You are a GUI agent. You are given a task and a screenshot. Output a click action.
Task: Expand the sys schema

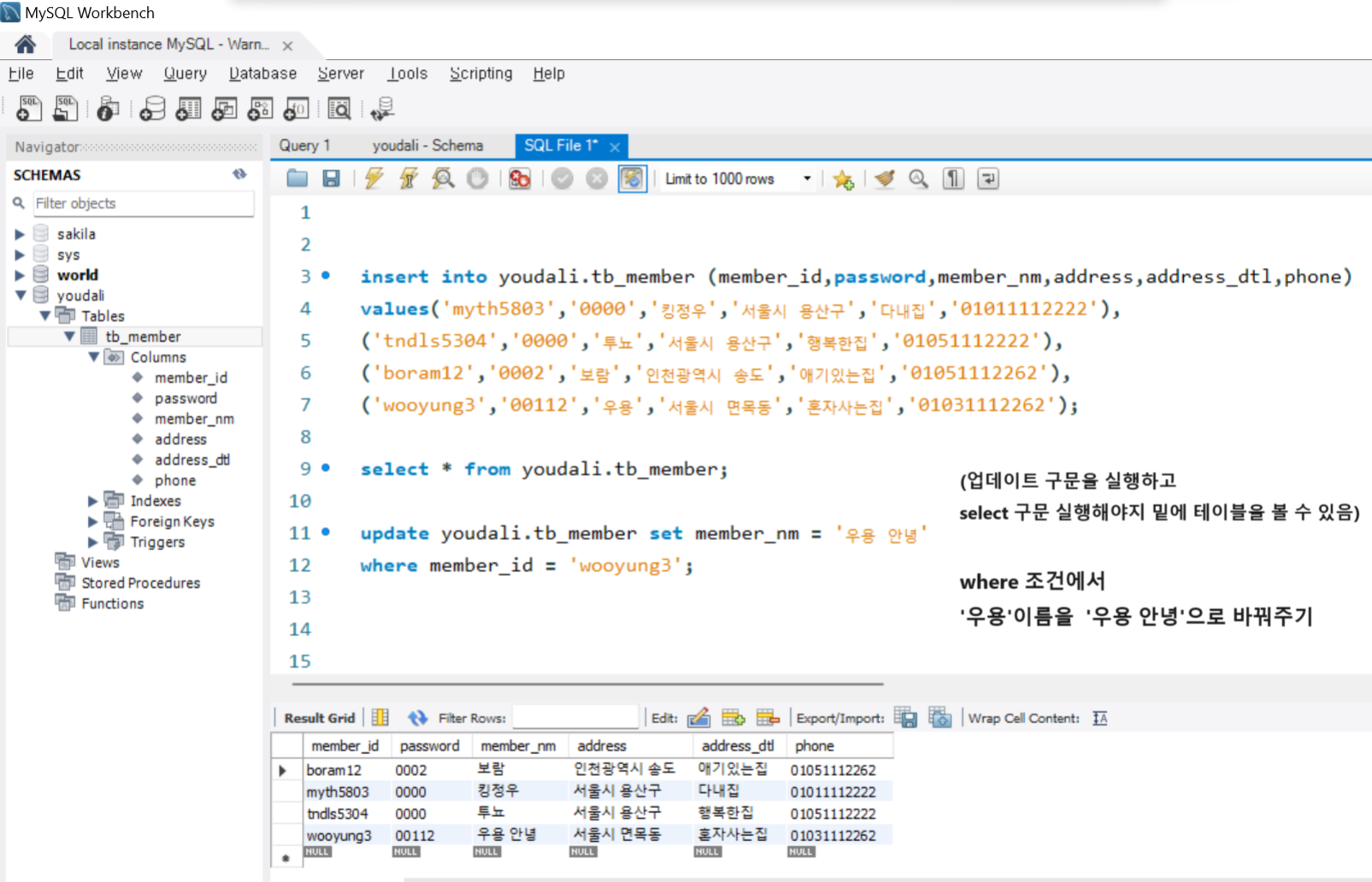pos(20,255)
